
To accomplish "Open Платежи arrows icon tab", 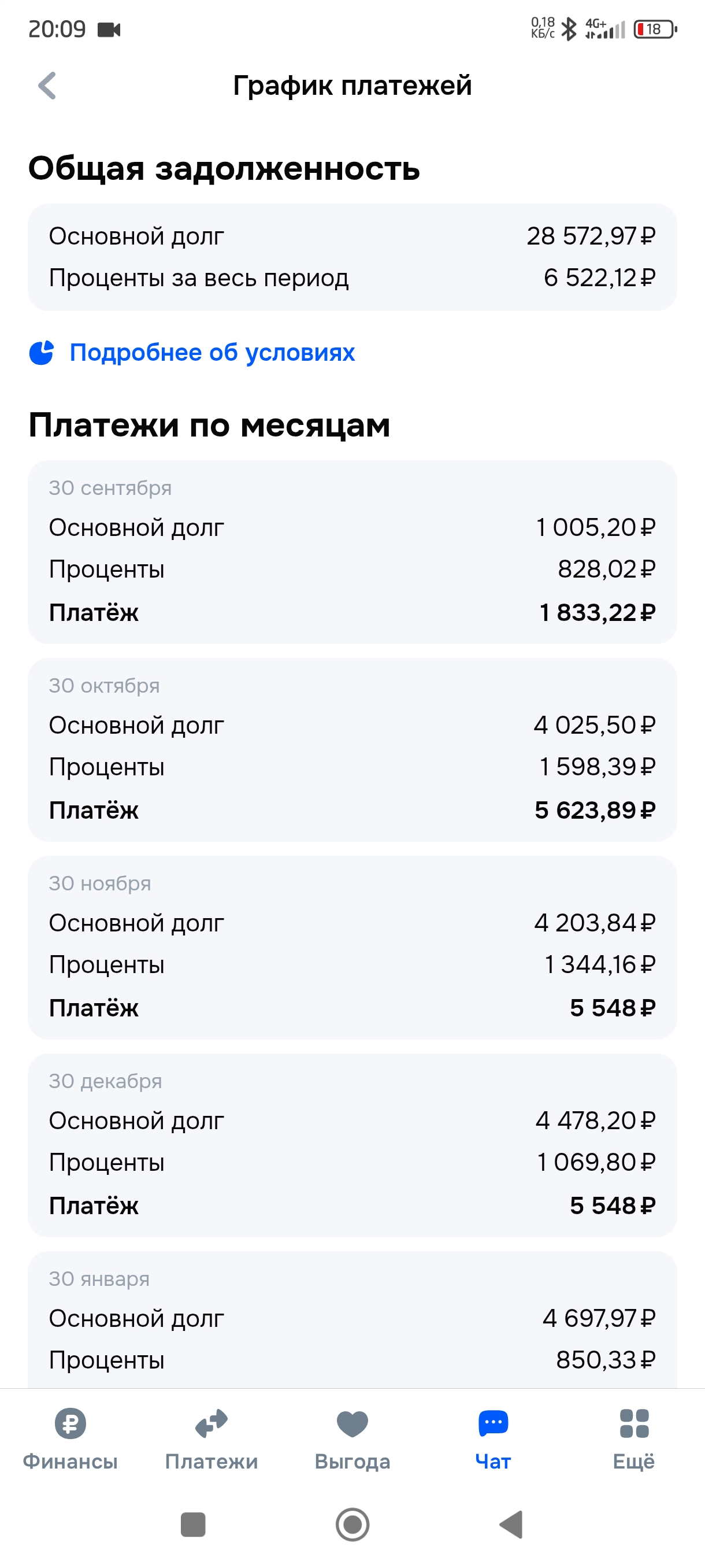I will click(211, 1423).
